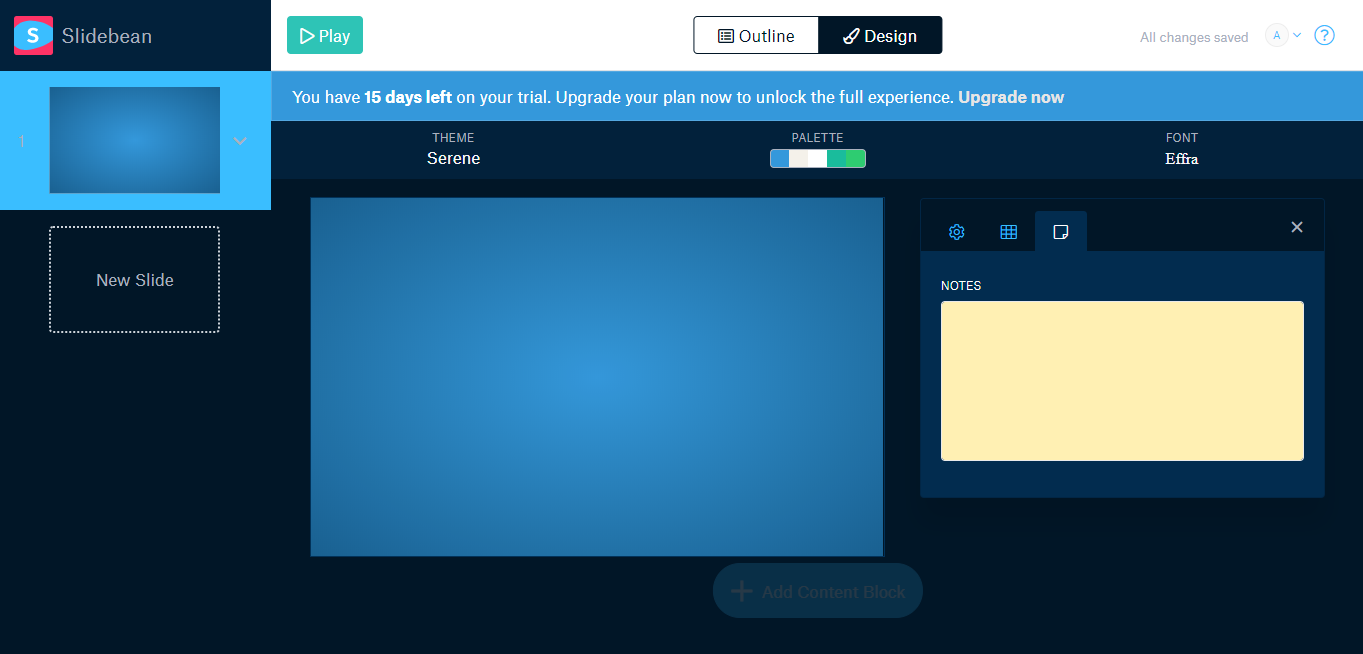Click the All changes saved status

point(1194,37)
